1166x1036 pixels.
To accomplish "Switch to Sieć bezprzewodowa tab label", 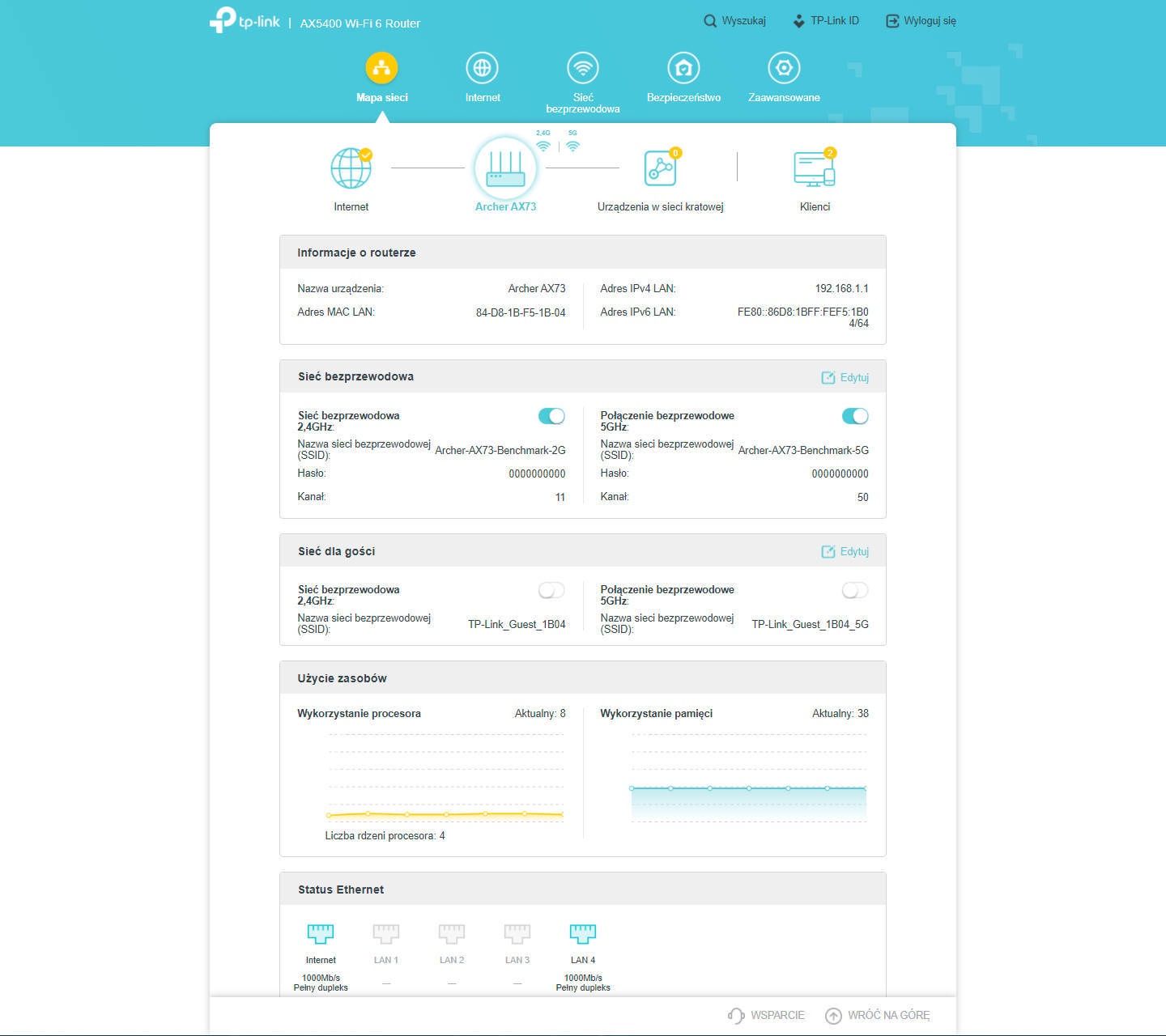I will [583, 103].
